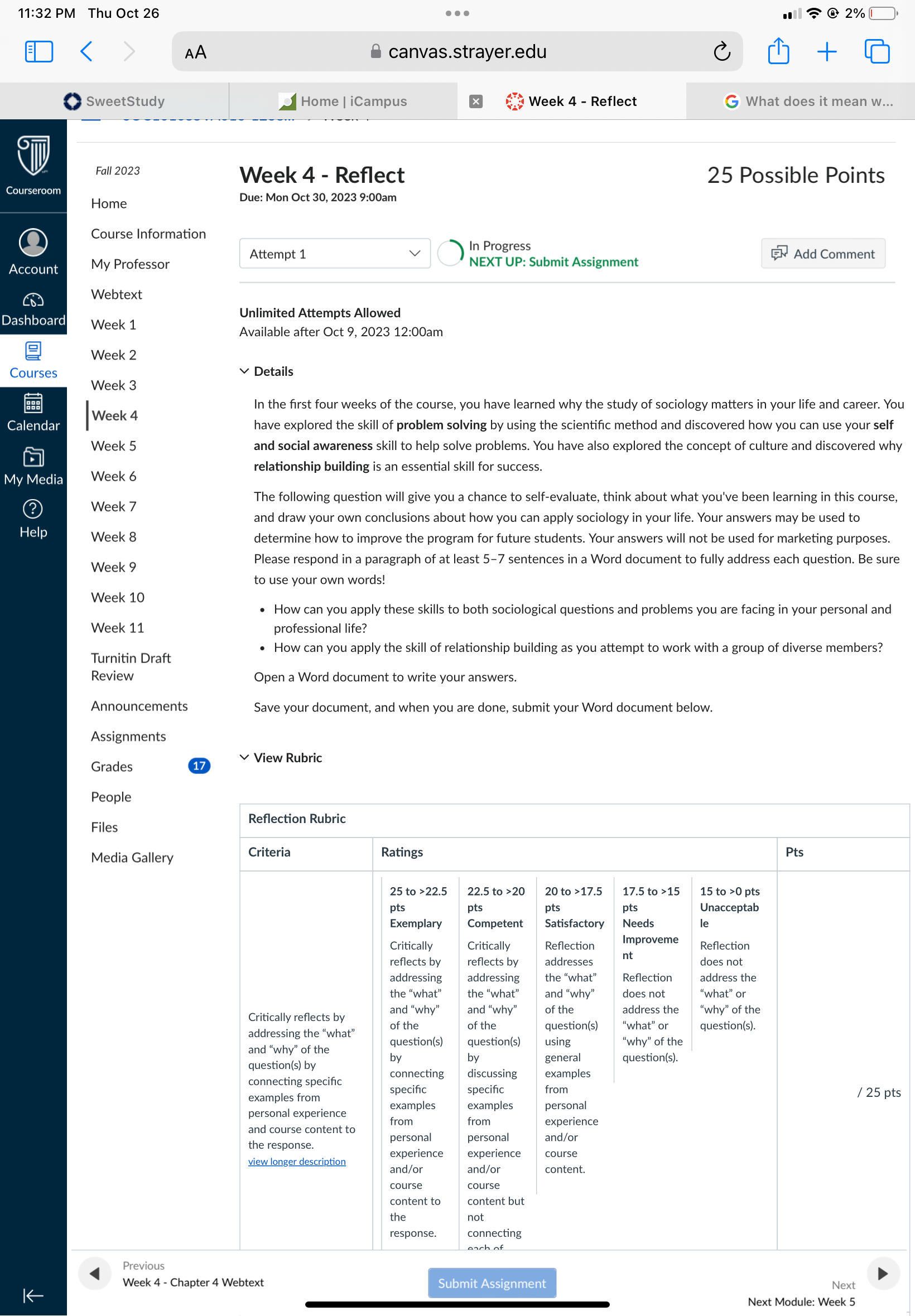The image size is (915, 1316).
Task: Open the Dashboard in Canvas navigation
Action: click(33, 310)
